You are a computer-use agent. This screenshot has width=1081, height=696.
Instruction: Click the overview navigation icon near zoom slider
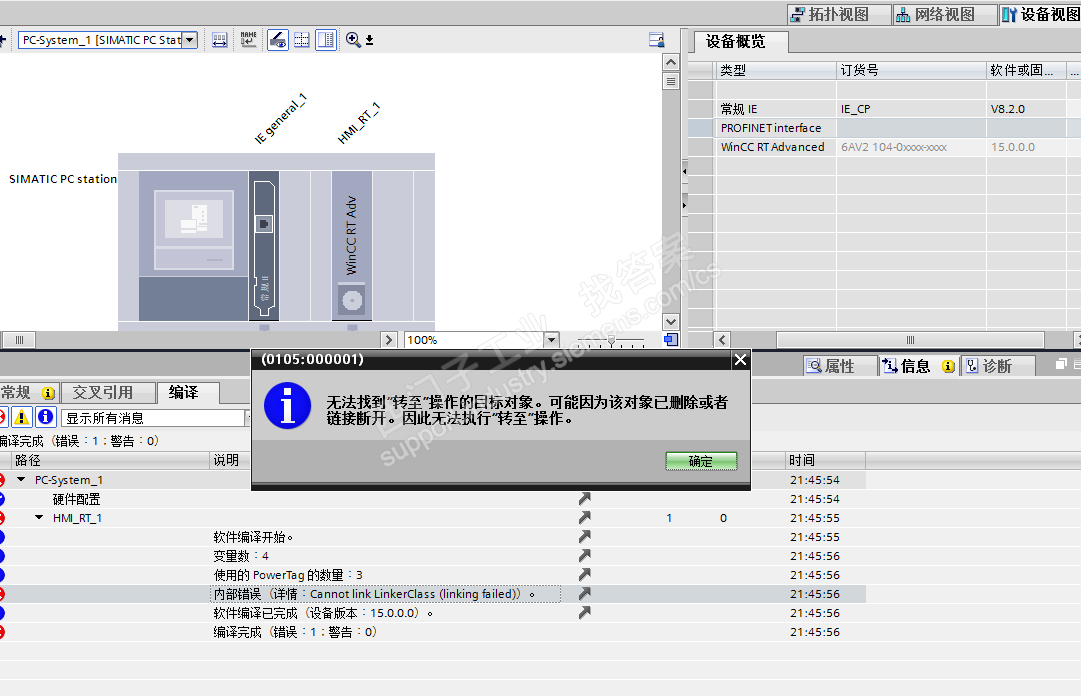(x=671, y=340)
